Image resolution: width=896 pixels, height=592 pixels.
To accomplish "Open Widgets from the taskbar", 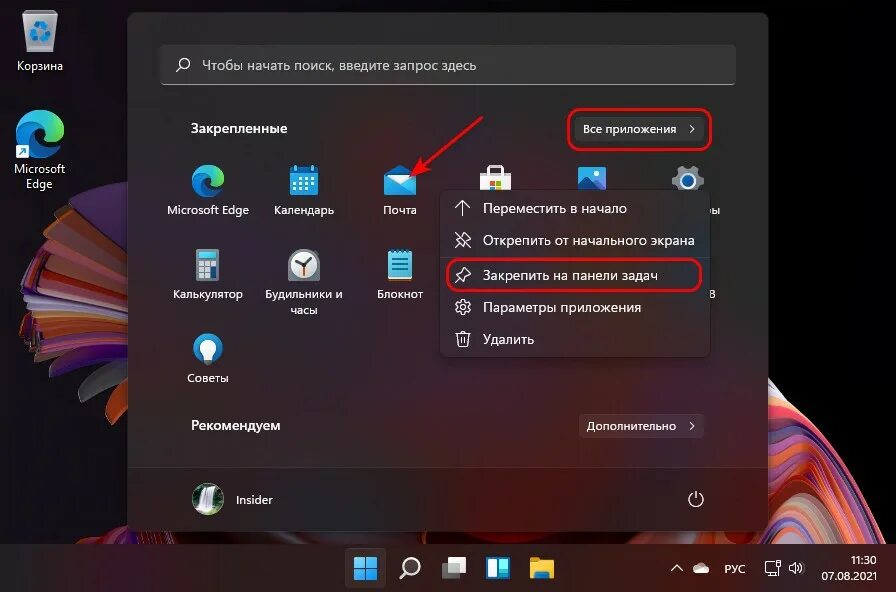I will point(498,568).
